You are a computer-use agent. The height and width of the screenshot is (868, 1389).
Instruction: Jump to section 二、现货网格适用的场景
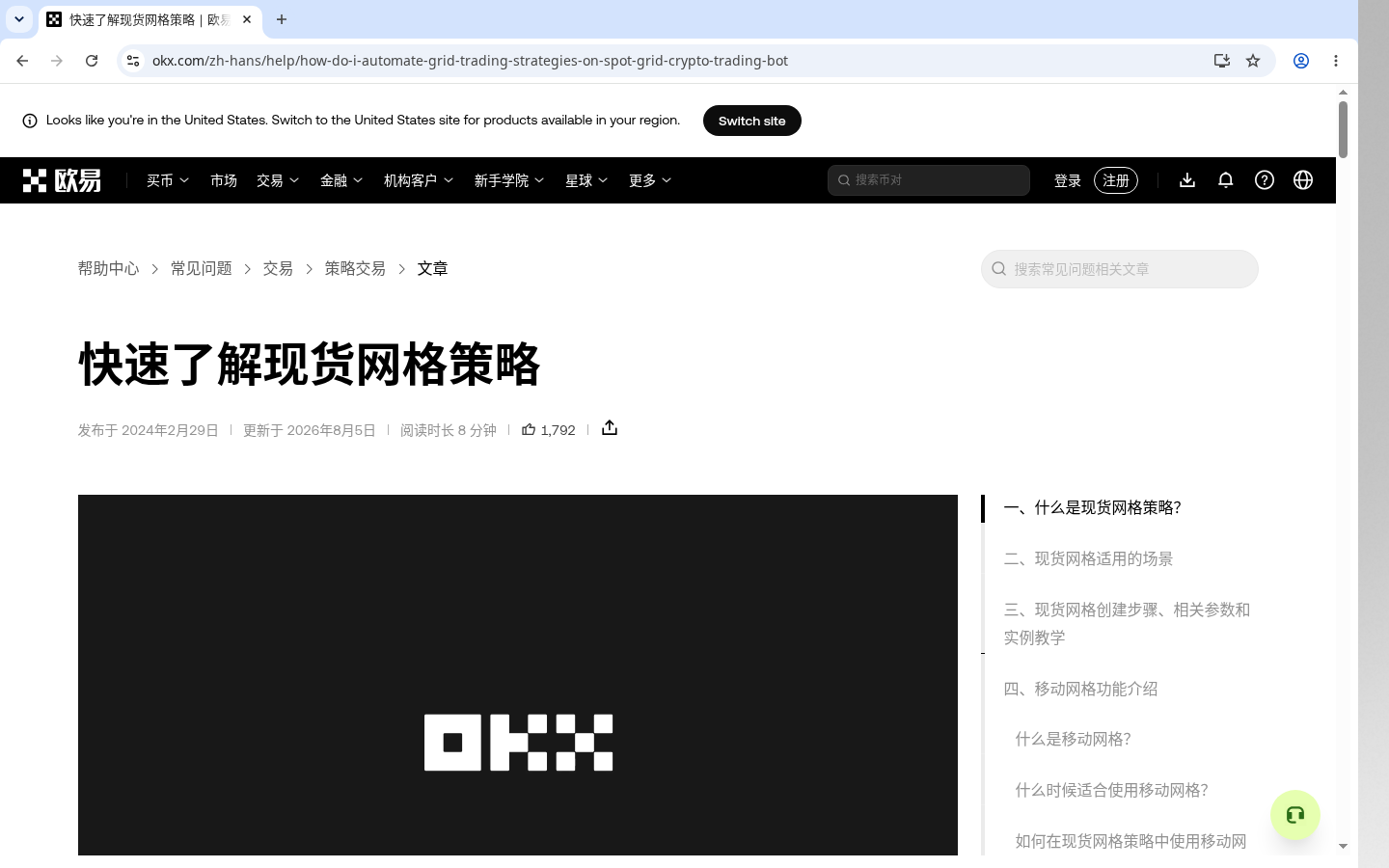click(x=1088, y=558)
